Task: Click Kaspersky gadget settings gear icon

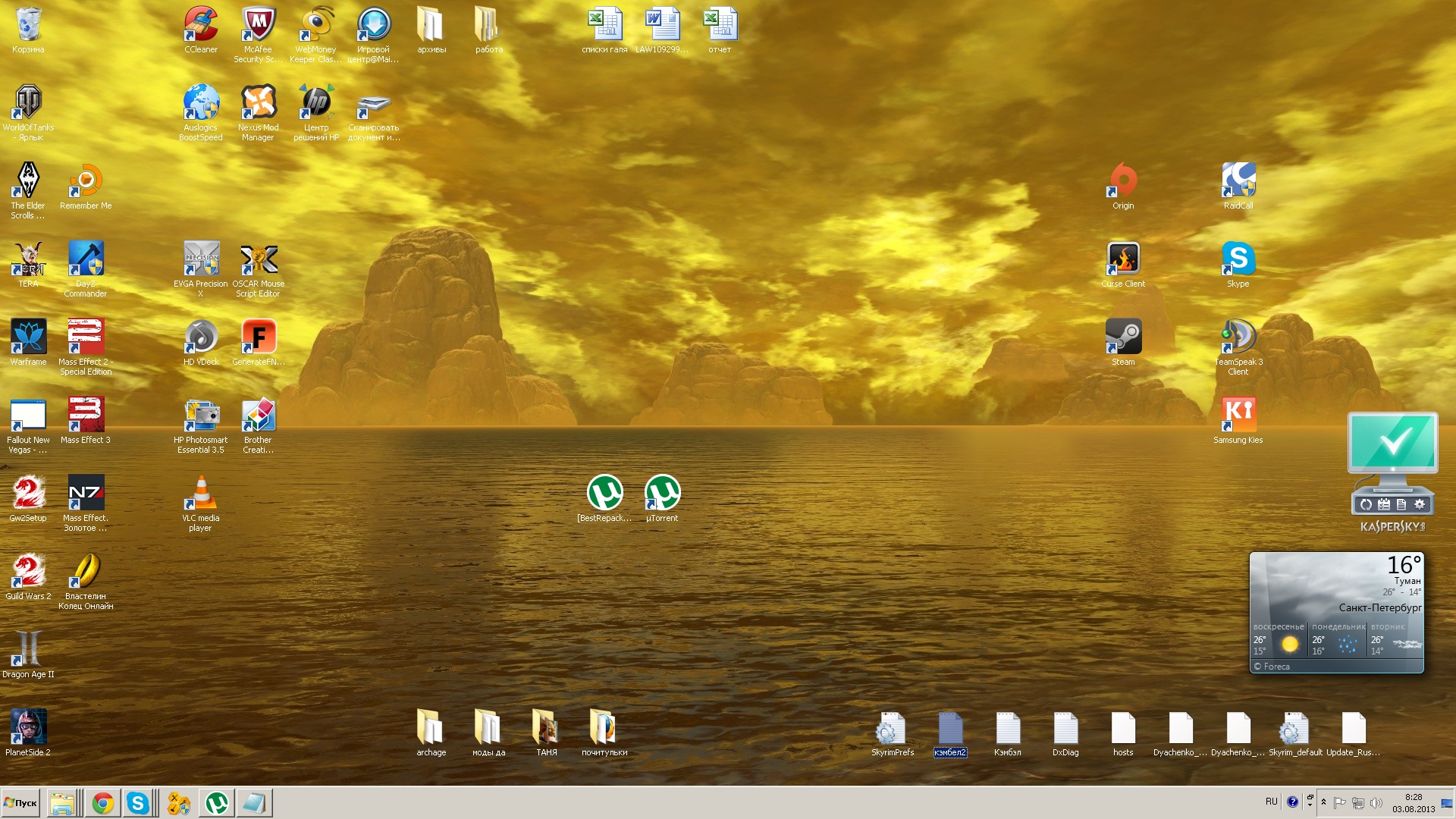Action: click(1420, 504)
